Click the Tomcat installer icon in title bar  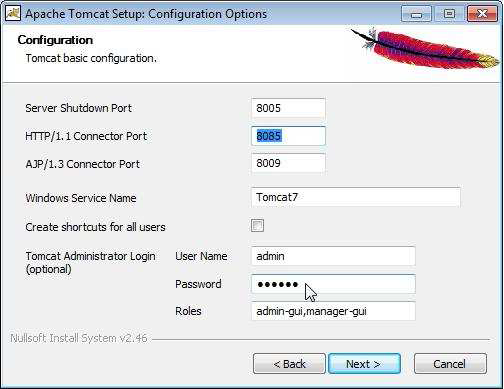(13, 13)
